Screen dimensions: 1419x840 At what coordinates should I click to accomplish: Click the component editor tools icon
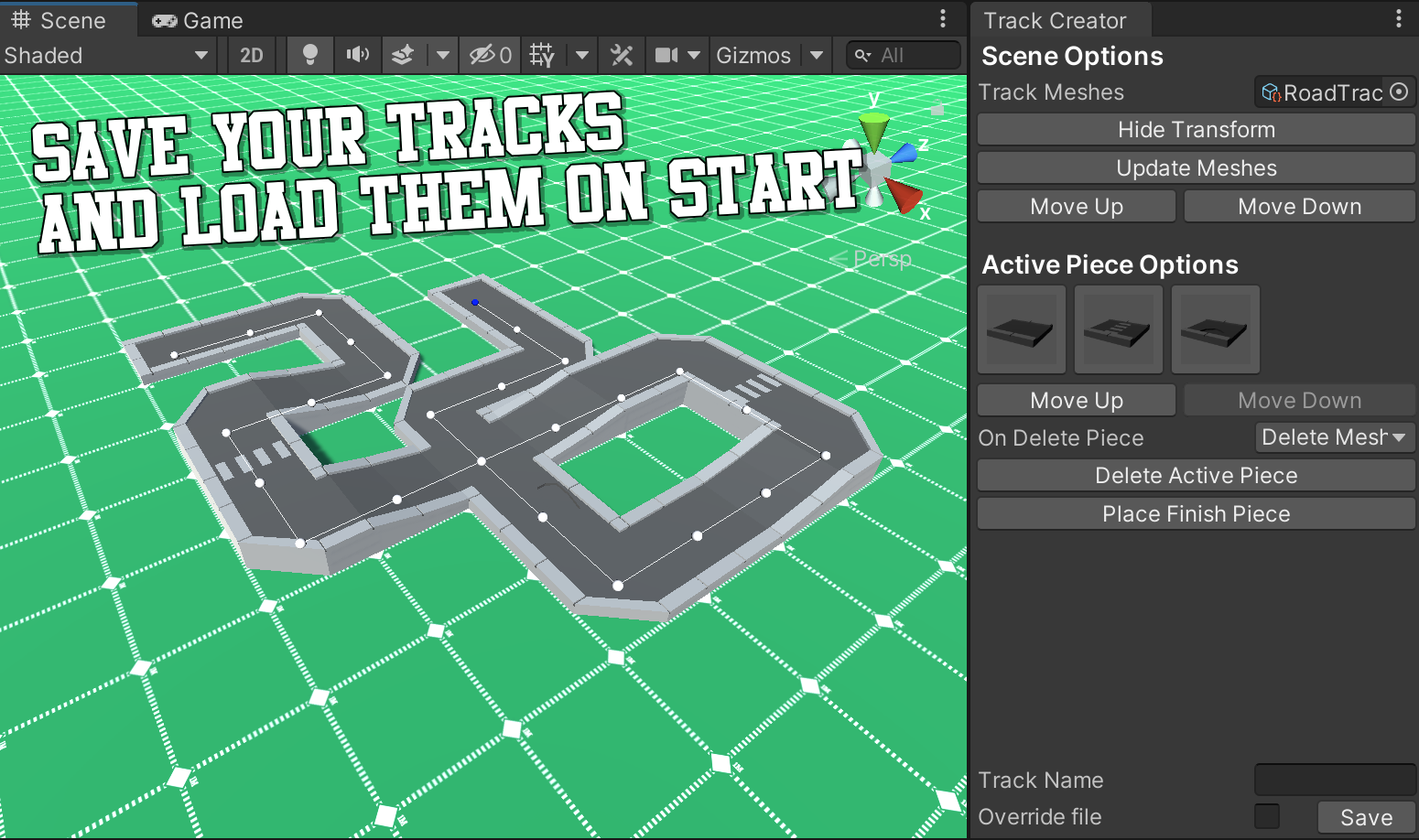pyautogui.click(x=622, y=56)
